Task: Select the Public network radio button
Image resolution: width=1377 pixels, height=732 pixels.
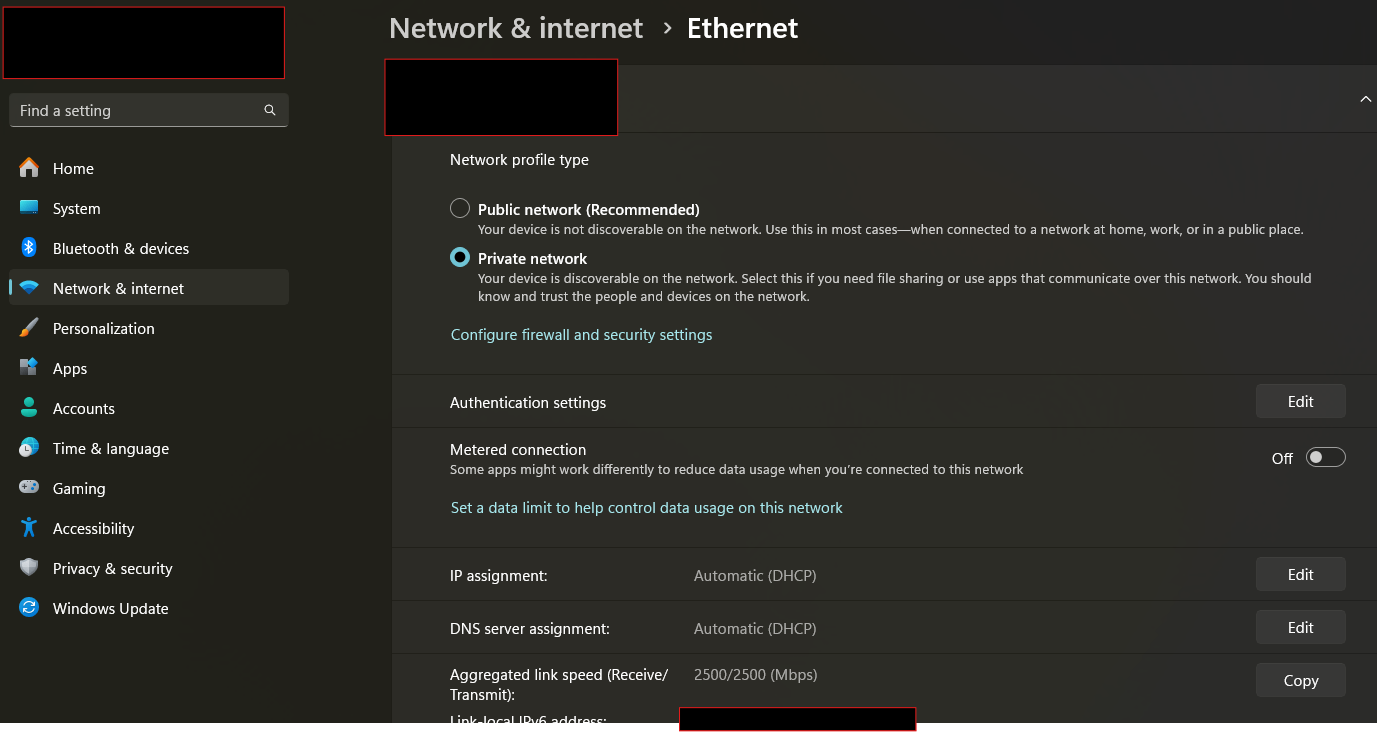Action: pyautogui.click(x=460, y=208)
